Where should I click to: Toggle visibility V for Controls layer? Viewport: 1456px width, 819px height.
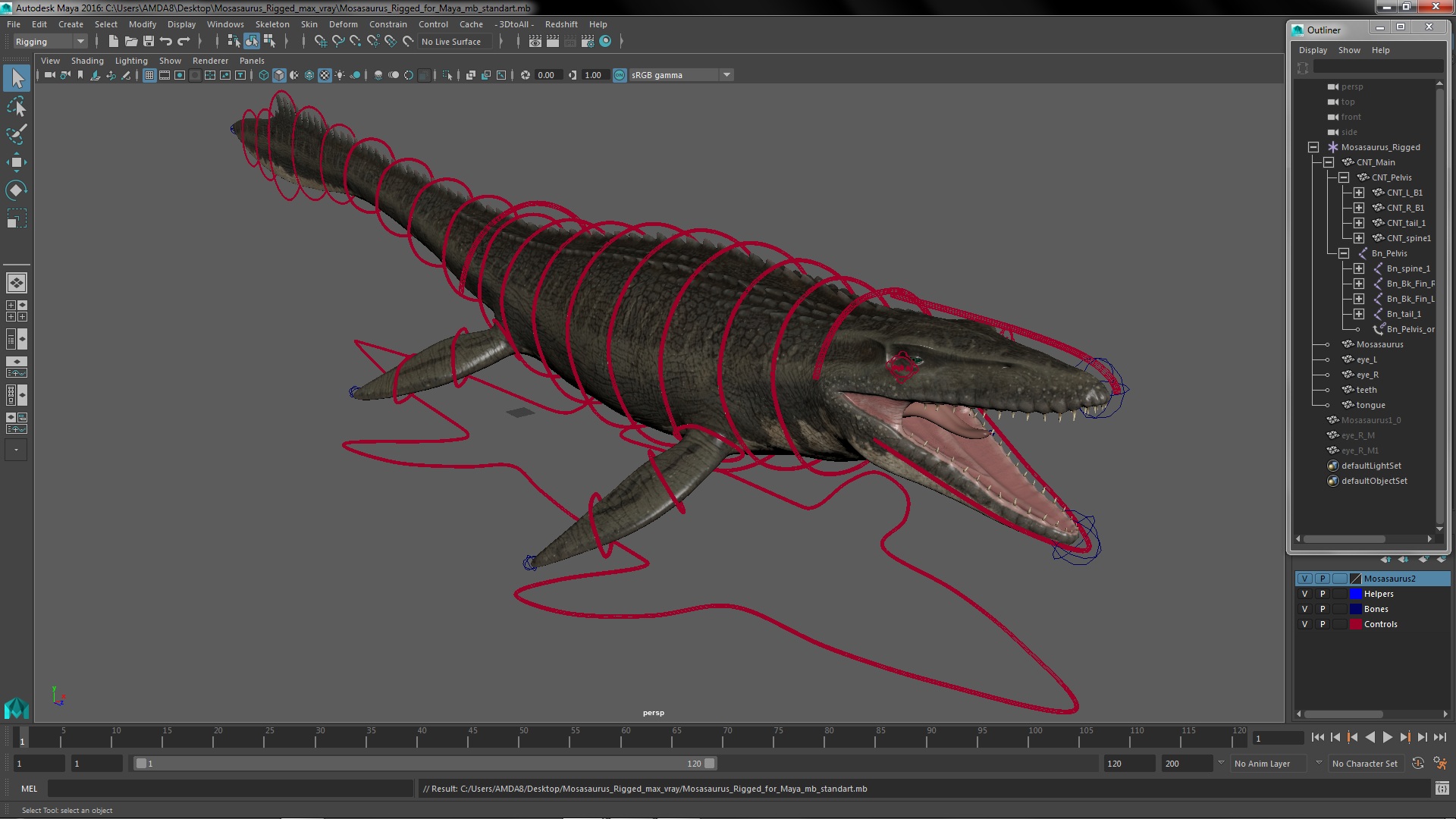1305,623
